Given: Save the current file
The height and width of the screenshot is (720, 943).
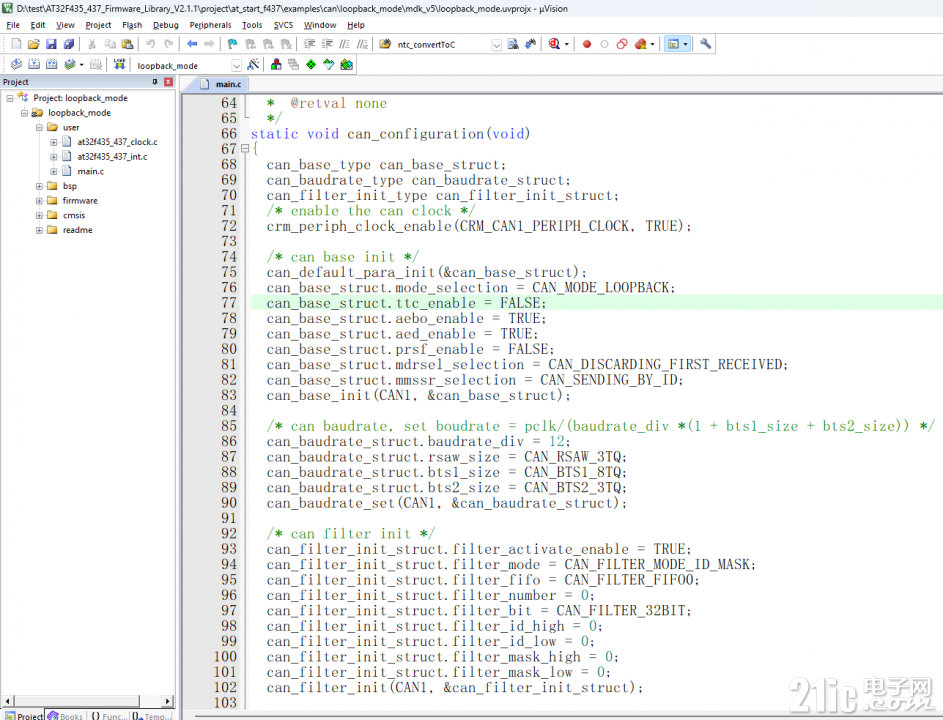Looking at the screenshot, I should [51, 44].
